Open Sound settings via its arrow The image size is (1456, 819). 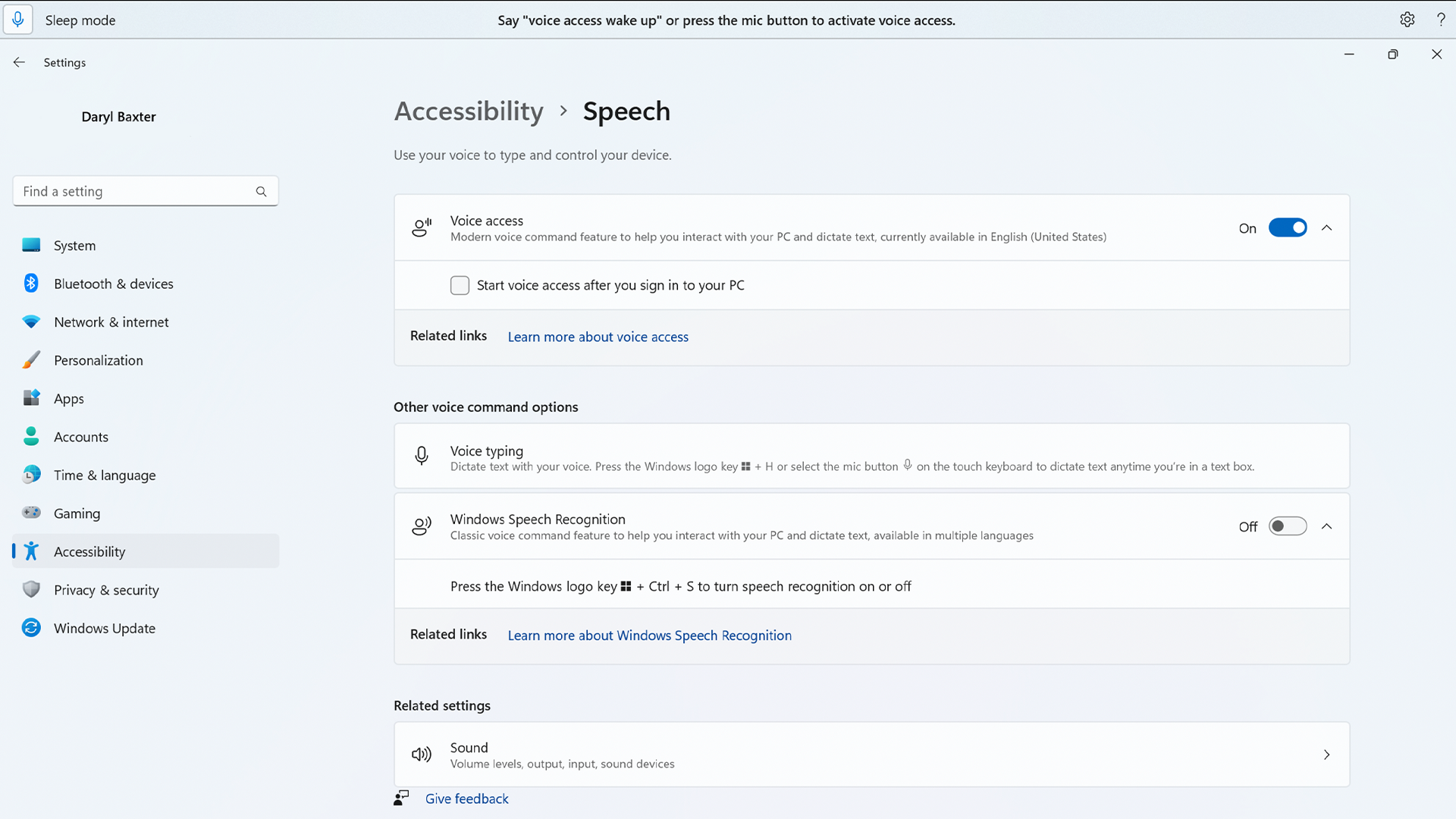coord(1327,755)
